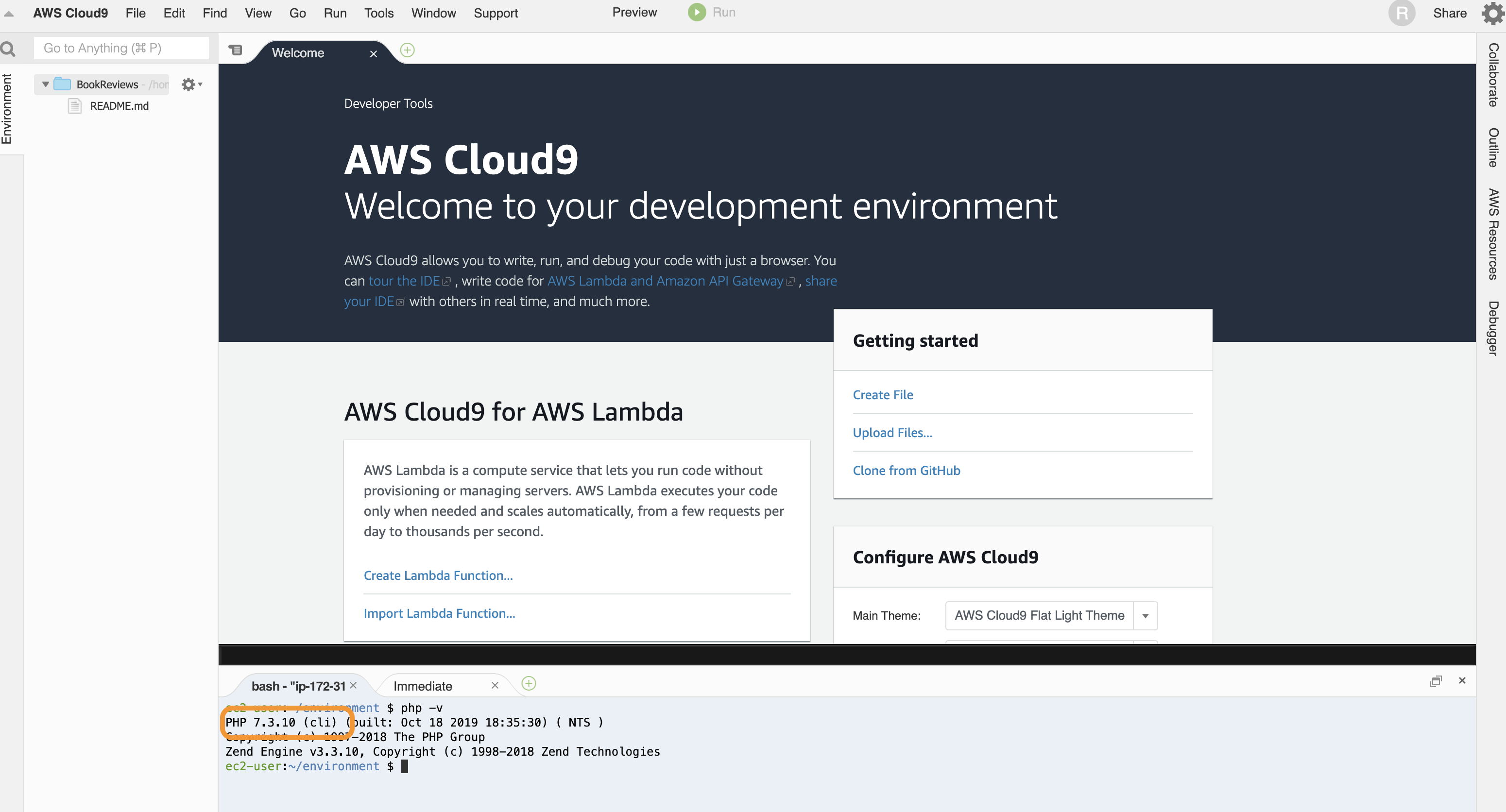The image size is (1506, 812).
Task: Open the tab list pane icon
Action: tap(236, 51)
